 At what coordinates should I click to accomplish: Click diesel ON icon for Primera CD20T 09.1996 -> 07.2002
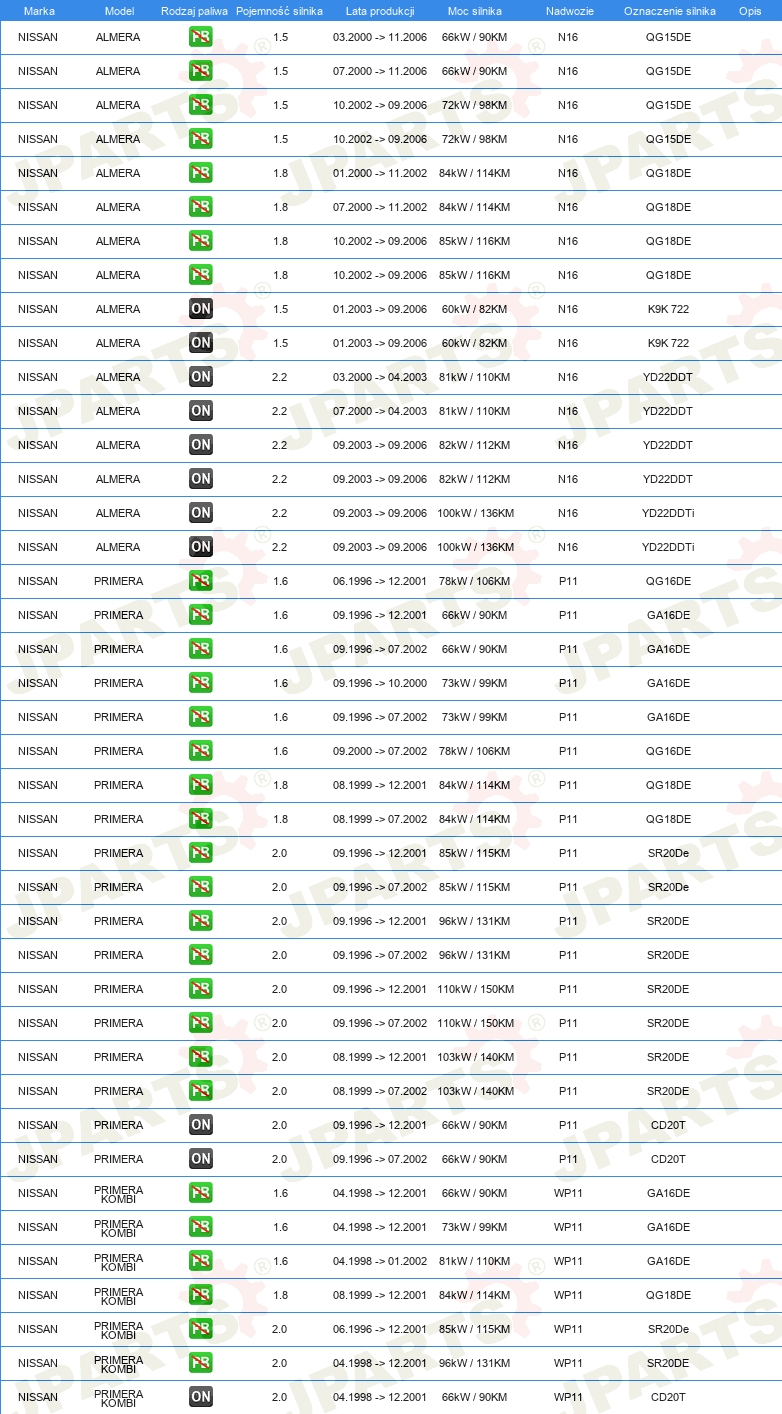(x=201, y=1159)
